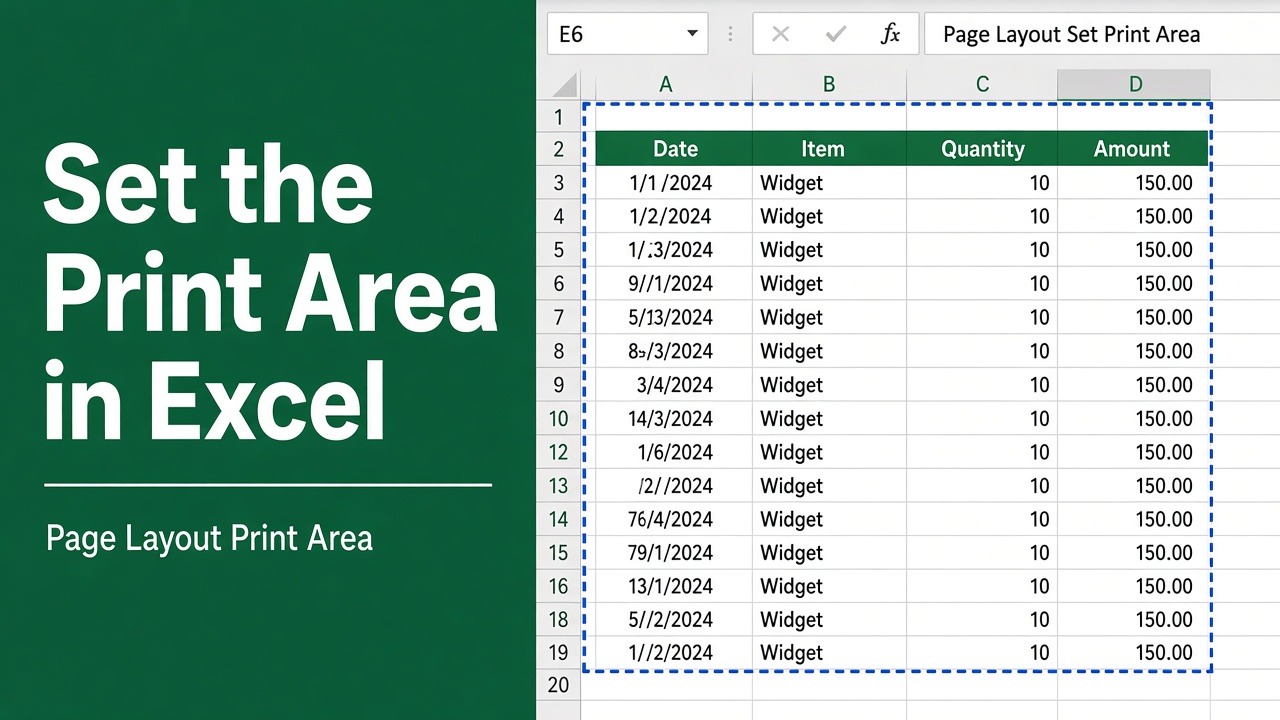The width and height of the screenshot is (1280, 720).
Task: Select row 5 header
Action: [558, 250]
